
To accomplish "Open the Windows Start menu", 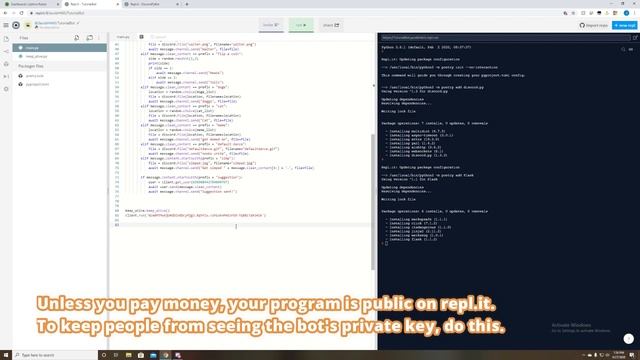I will click(x=6, y=355).
